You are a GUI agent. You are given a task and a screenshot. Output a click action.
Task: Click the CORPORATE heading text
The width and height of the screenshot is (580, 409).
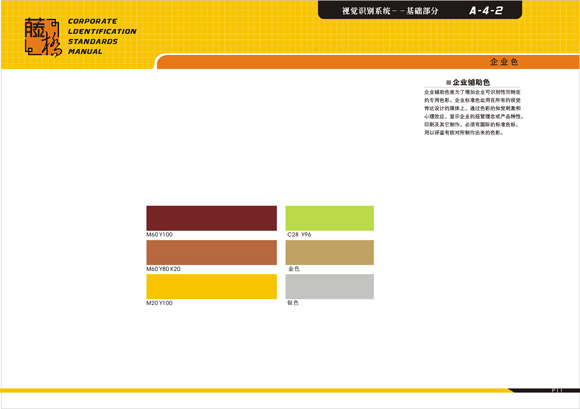click(x=92, y=21)
